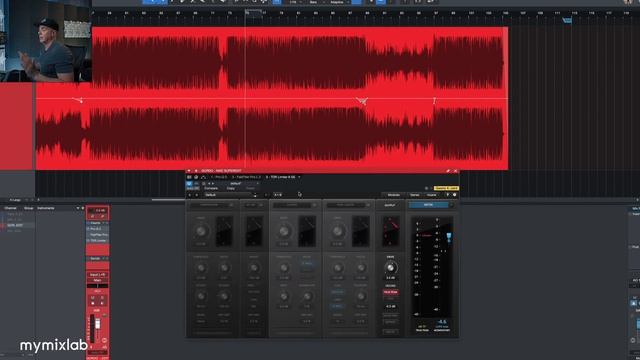Solo the red mixer channel
640x360 pixels.
pyautogui.click(x=102, y=298)
